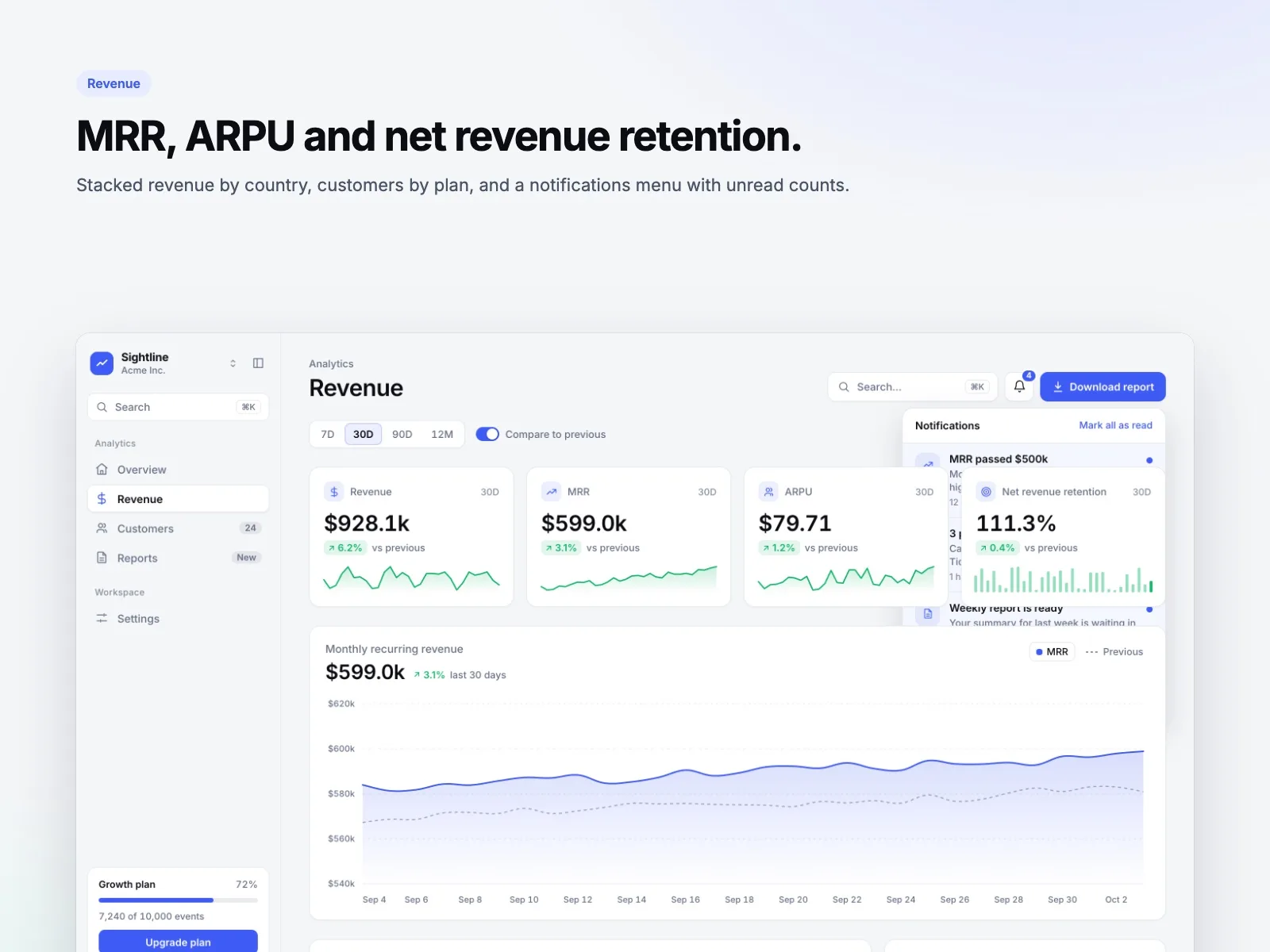
Task: Focus the sidebar Search field
Action: pyautogui.click(x=178, y=407)
